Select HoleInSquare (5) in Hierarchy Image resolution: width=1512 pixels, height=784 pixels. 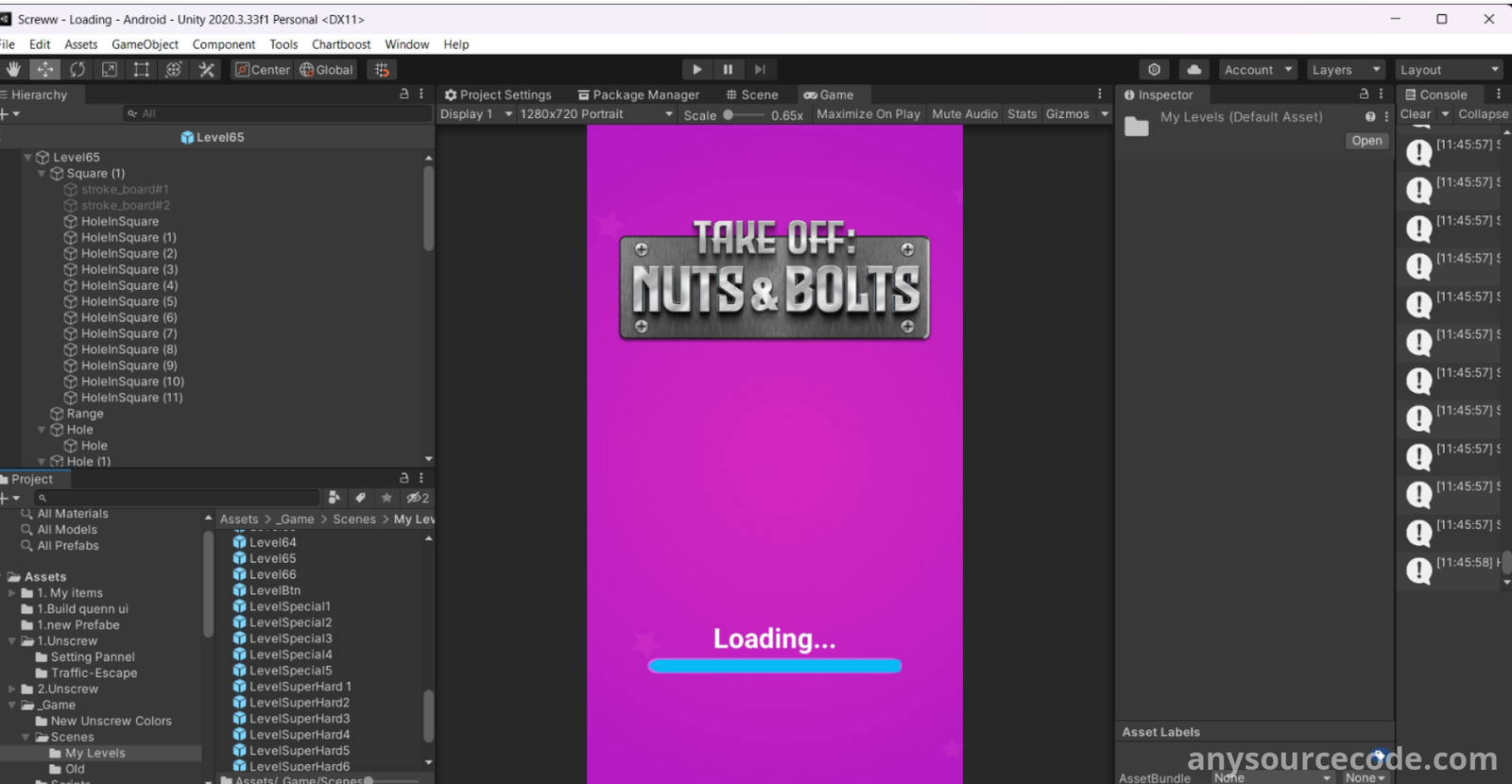[x=129, y=301]
